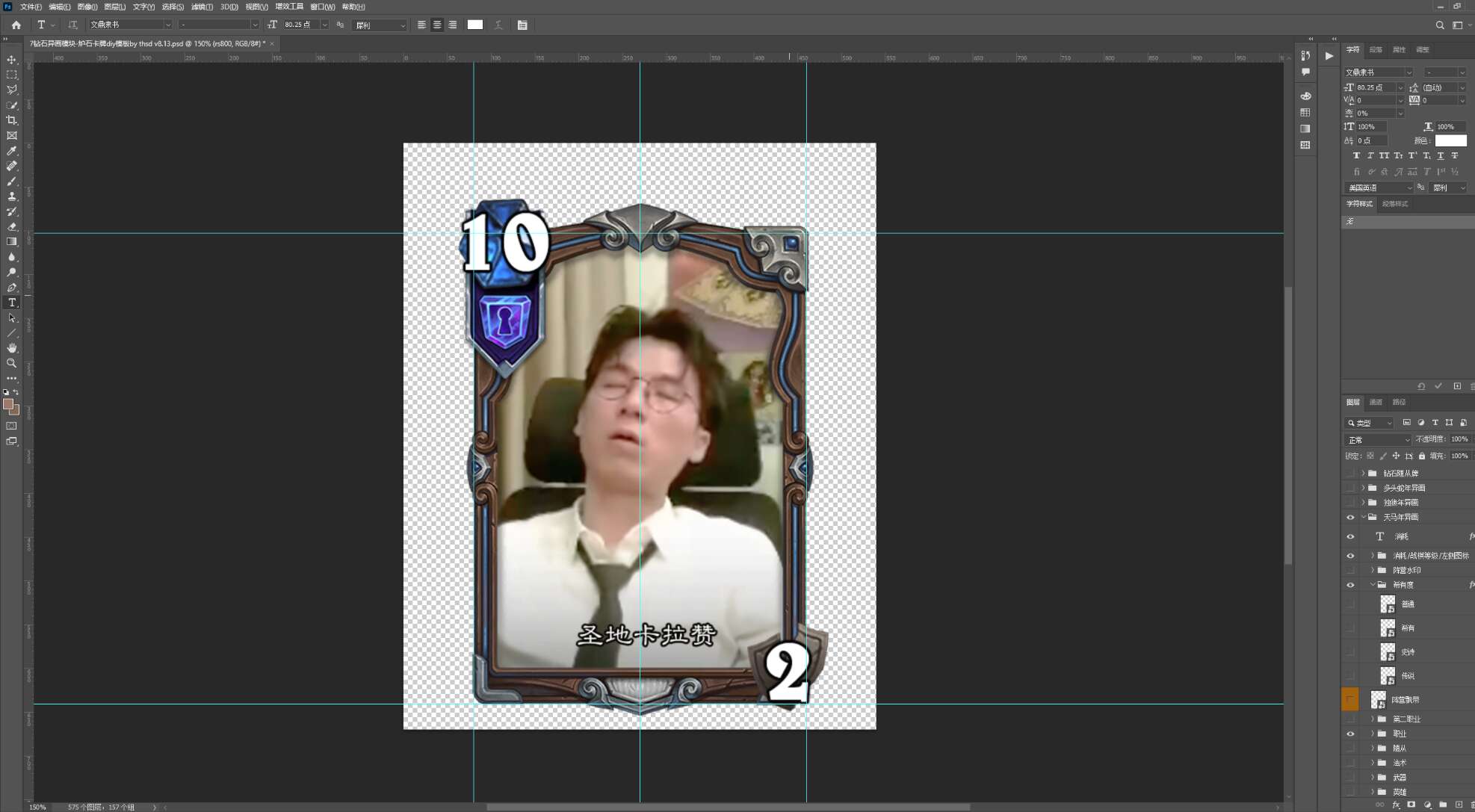Show the 传说 layer

point(1350,675)
